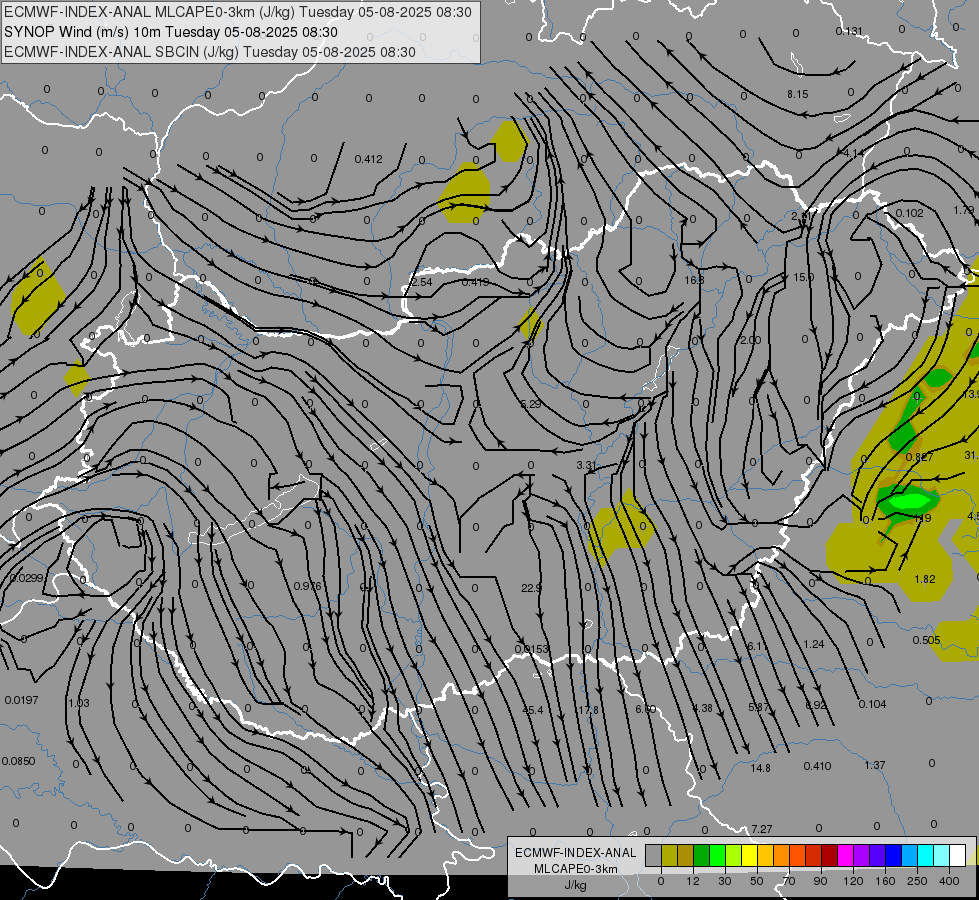This screenshot has height=900, width=979.
Task: Click the SYNOP Wind 10m header line
Action: tap(170, 32)
